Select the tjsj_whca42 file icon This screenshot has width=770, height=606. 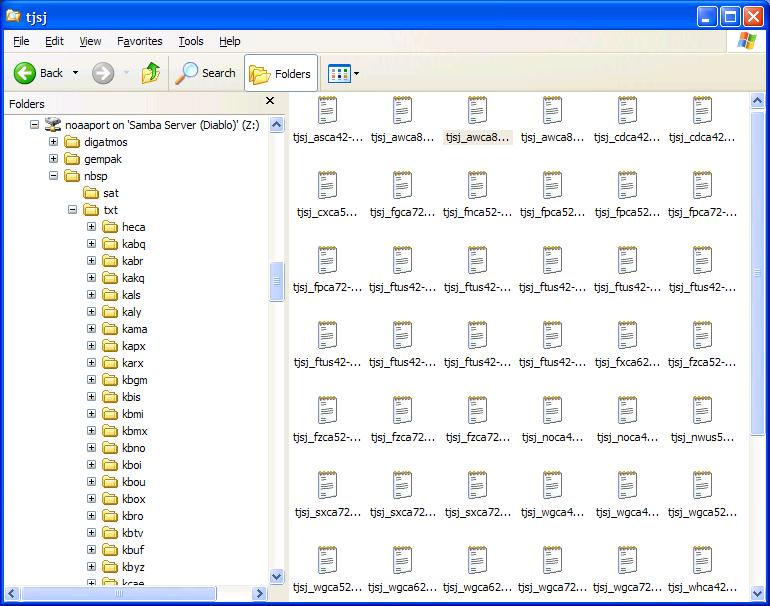702,560
